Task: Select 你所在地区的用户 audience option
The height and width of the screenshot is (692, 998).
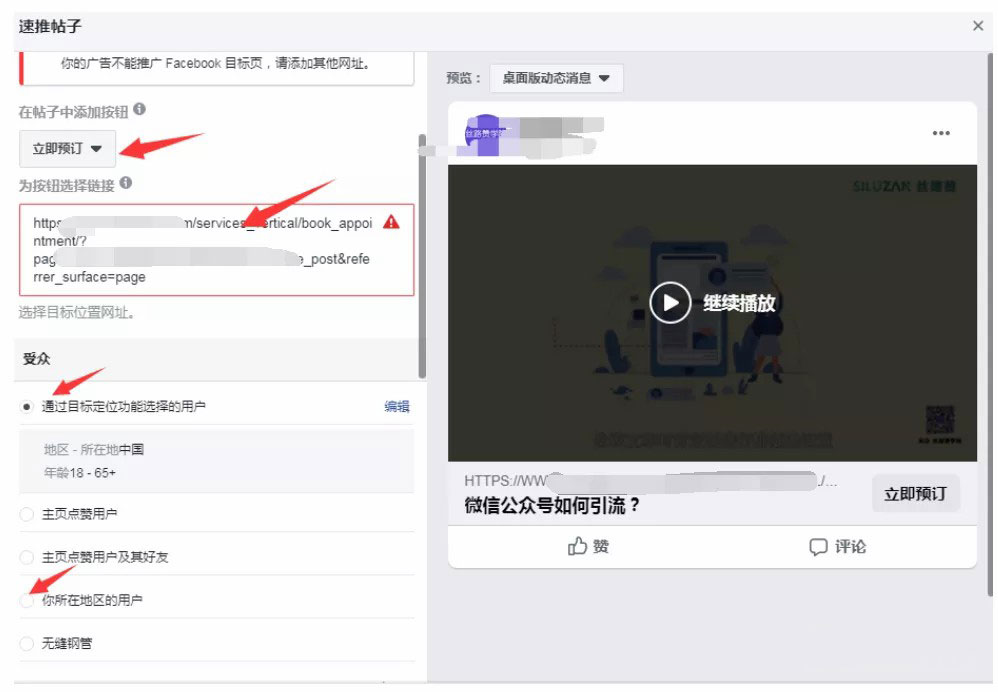Action: (x=27, y=601)
